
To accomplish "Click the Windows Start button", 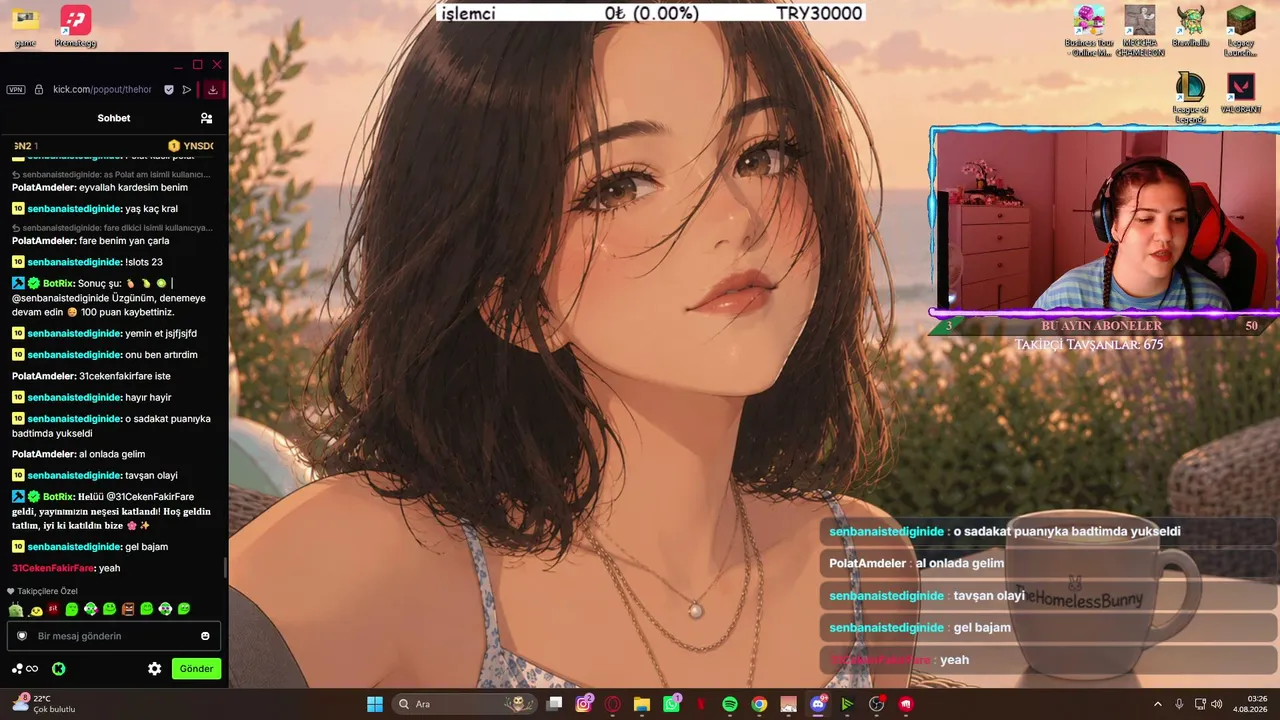I will coord(374,704).
